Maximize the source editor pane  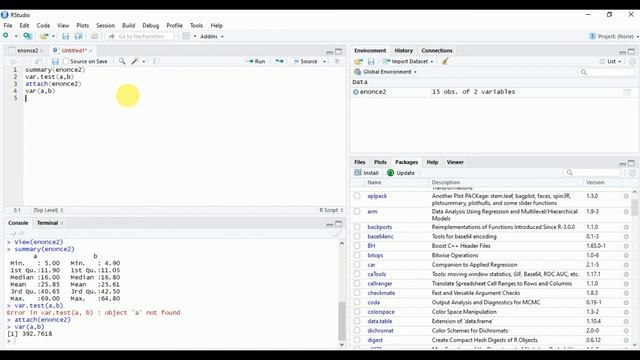point(338,51)
